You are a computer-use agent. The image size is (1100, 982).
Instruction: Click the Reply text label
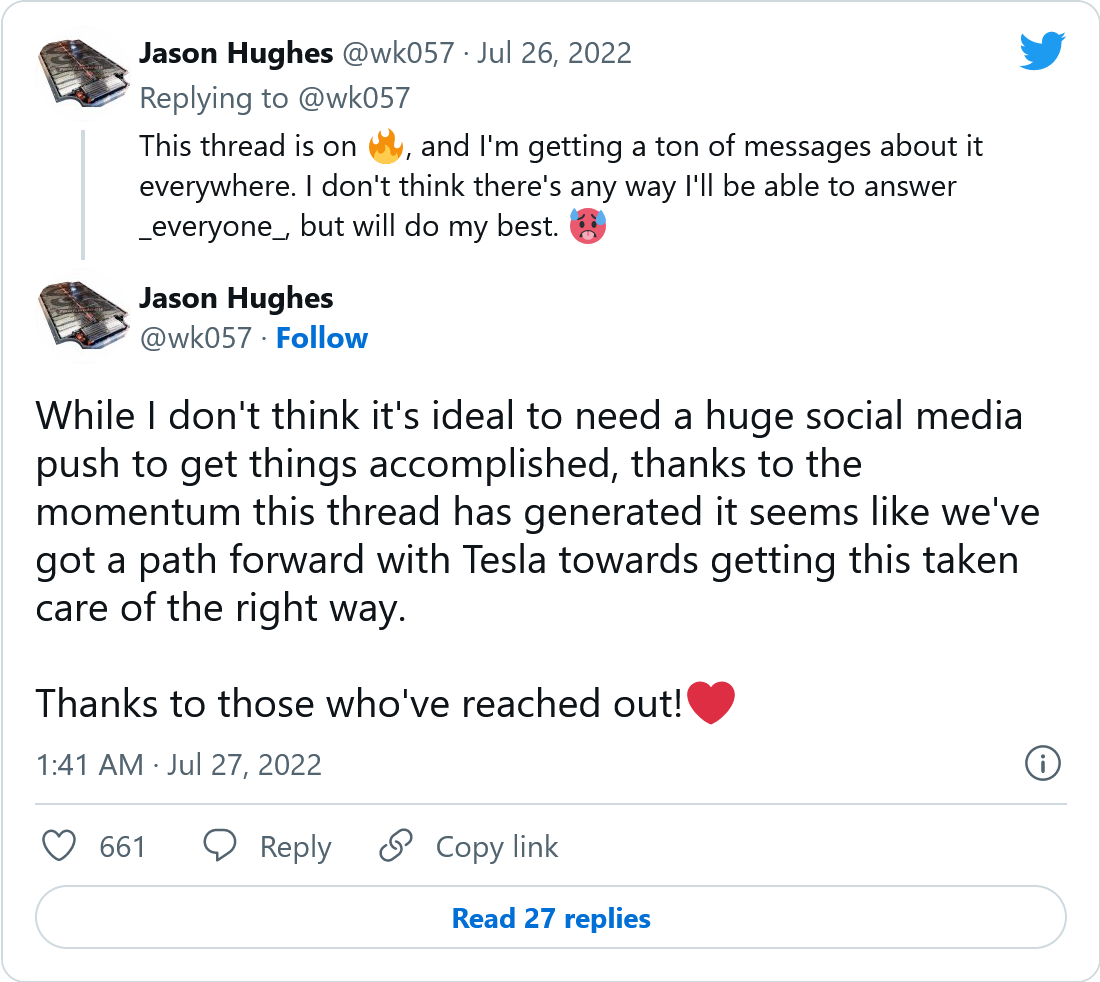[295, 847]
